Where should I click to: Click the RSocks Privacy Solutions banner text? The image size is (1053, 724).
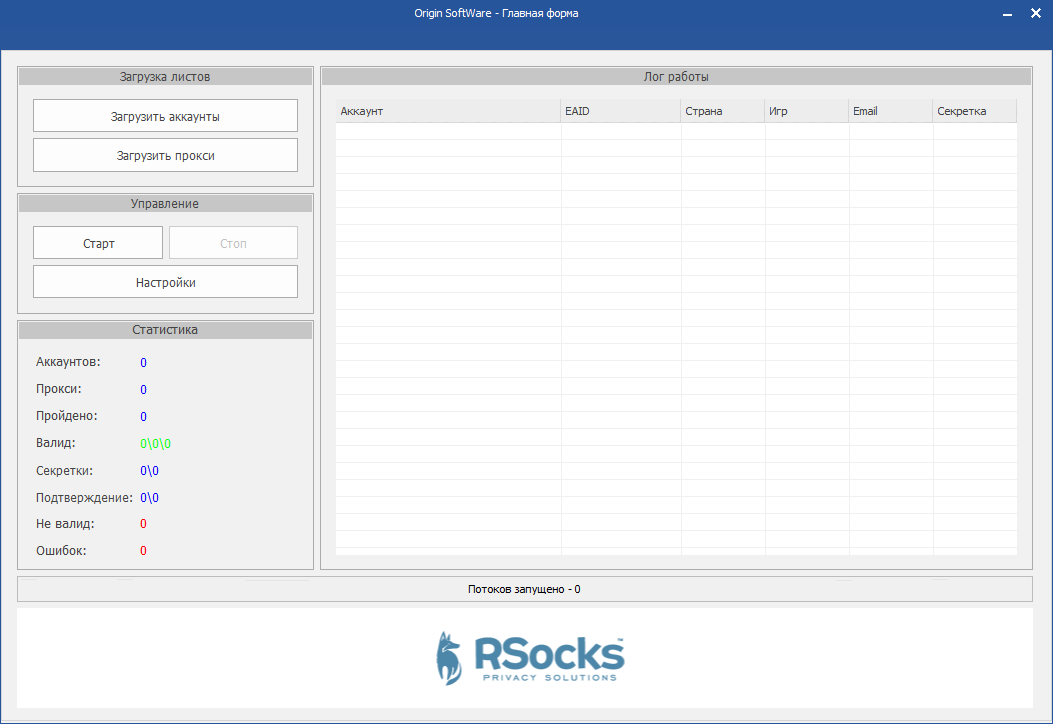547,658
